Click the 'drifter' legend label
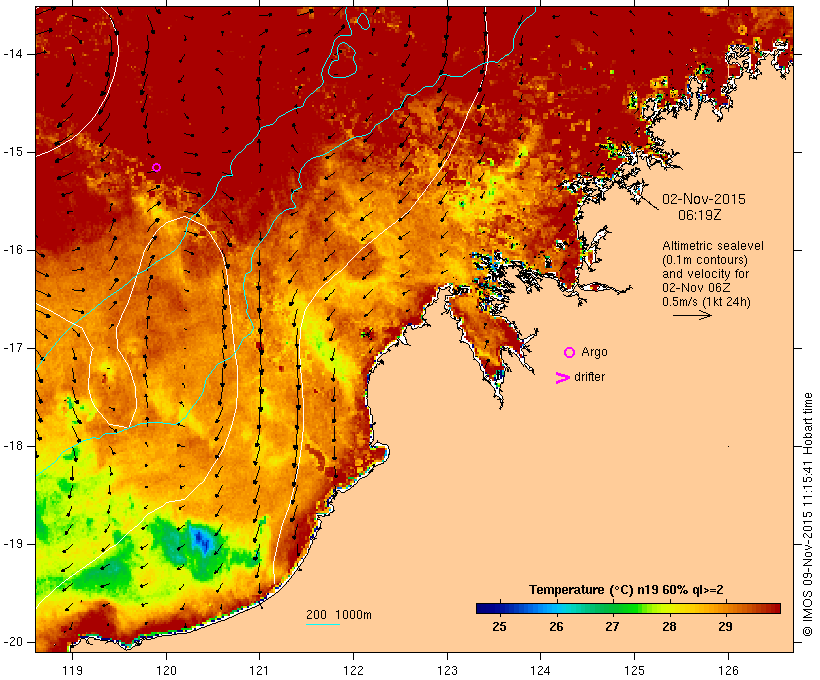The height and width of the screenshot is (680, 820). (x=589, y=377)
